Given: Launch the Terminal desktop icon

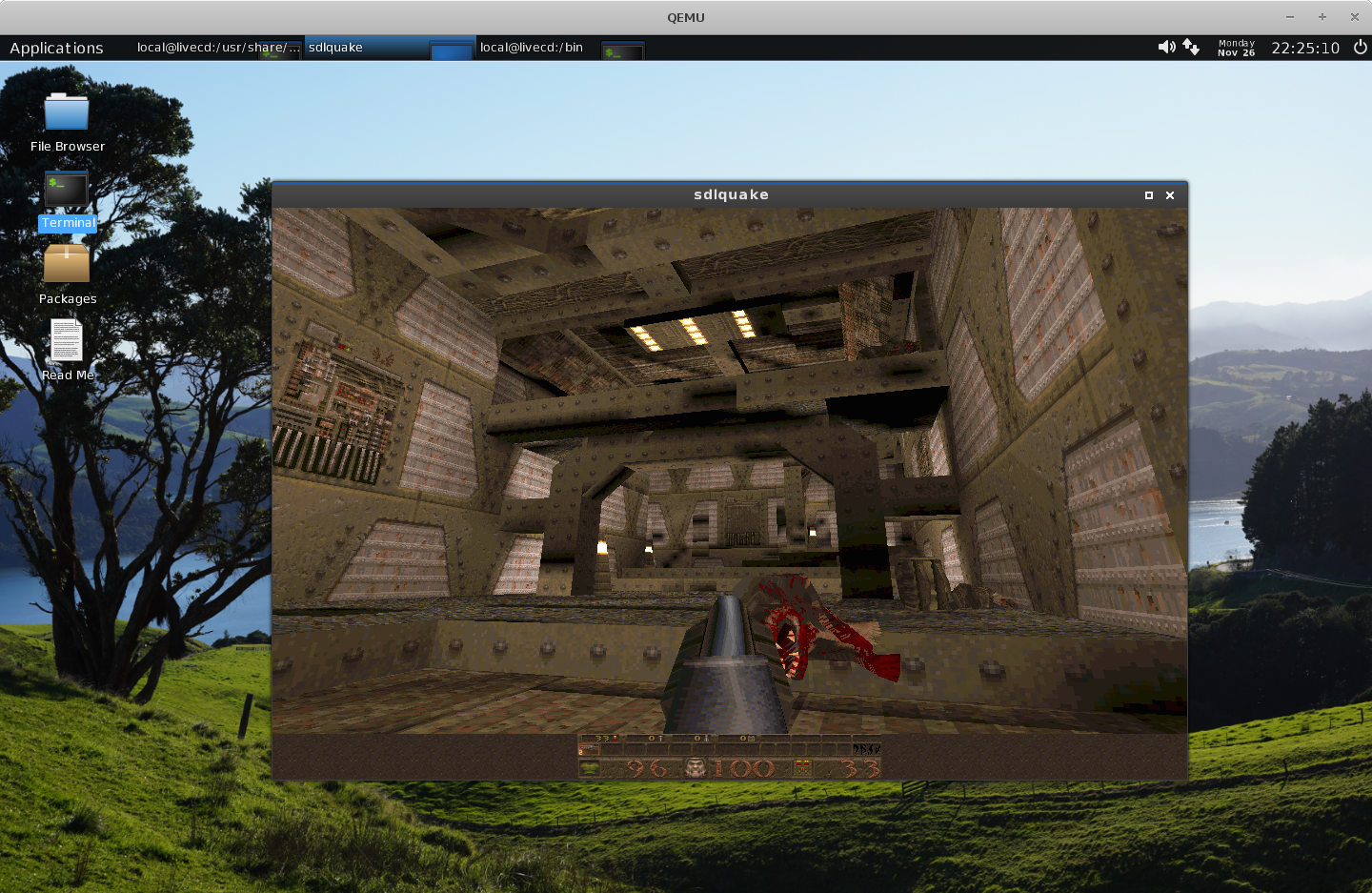Looking at the screenshot, I should pos(67,201).
